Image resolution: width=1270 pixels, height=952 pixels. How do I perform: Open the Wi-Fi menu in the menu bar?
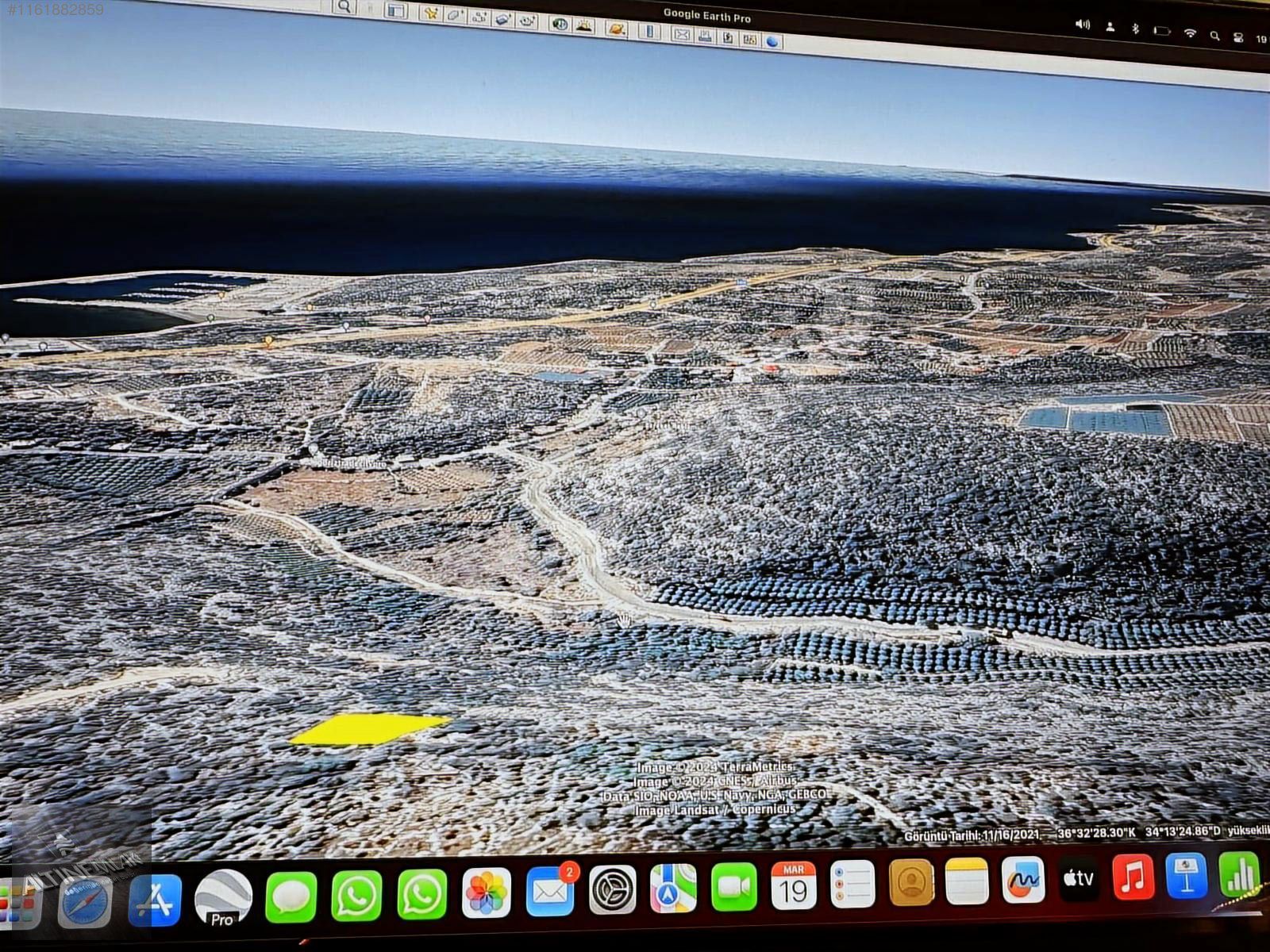coord(1189,33)
